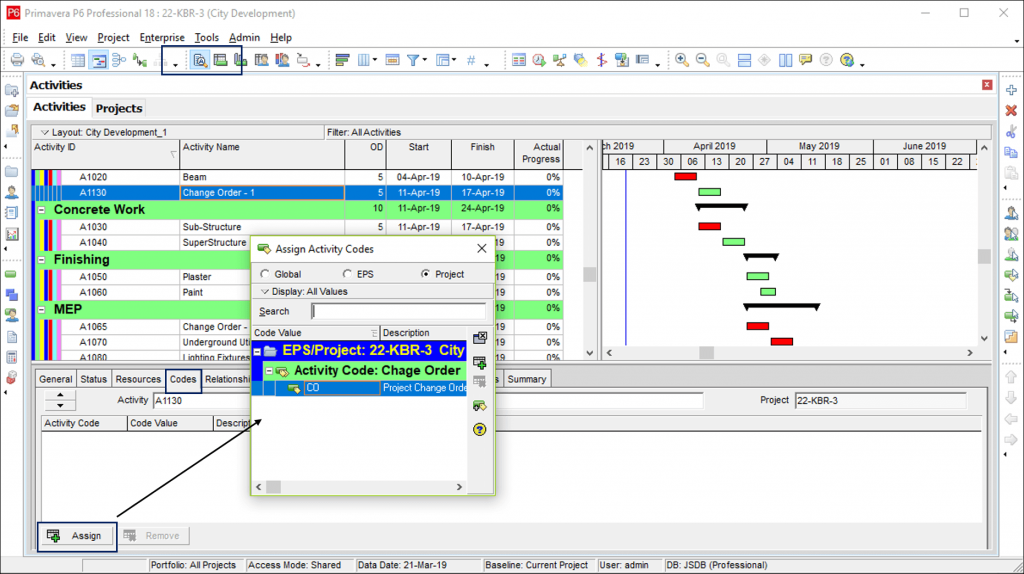
Task: Open the Tools menu
Action: [206, 38]
